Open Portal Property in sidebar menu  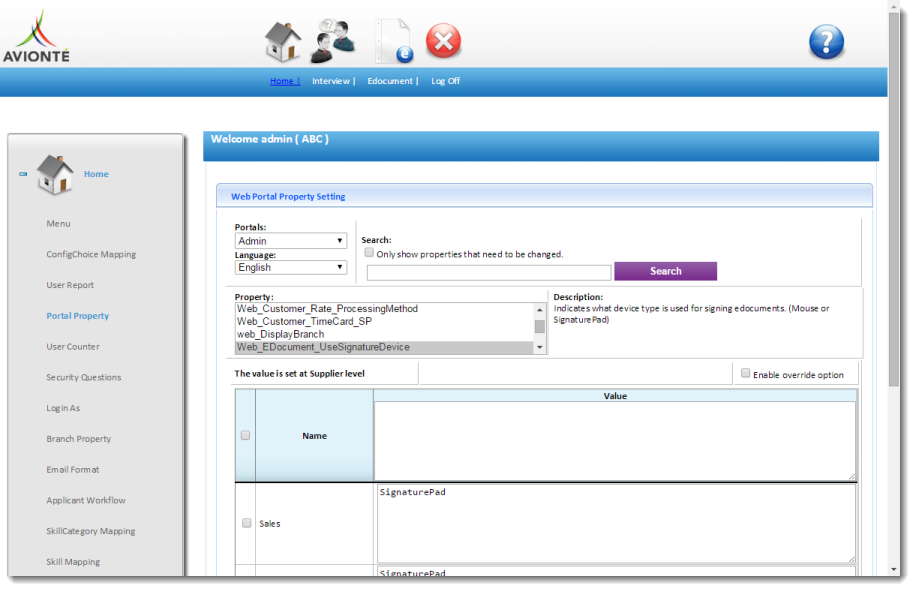coord(77,316)
